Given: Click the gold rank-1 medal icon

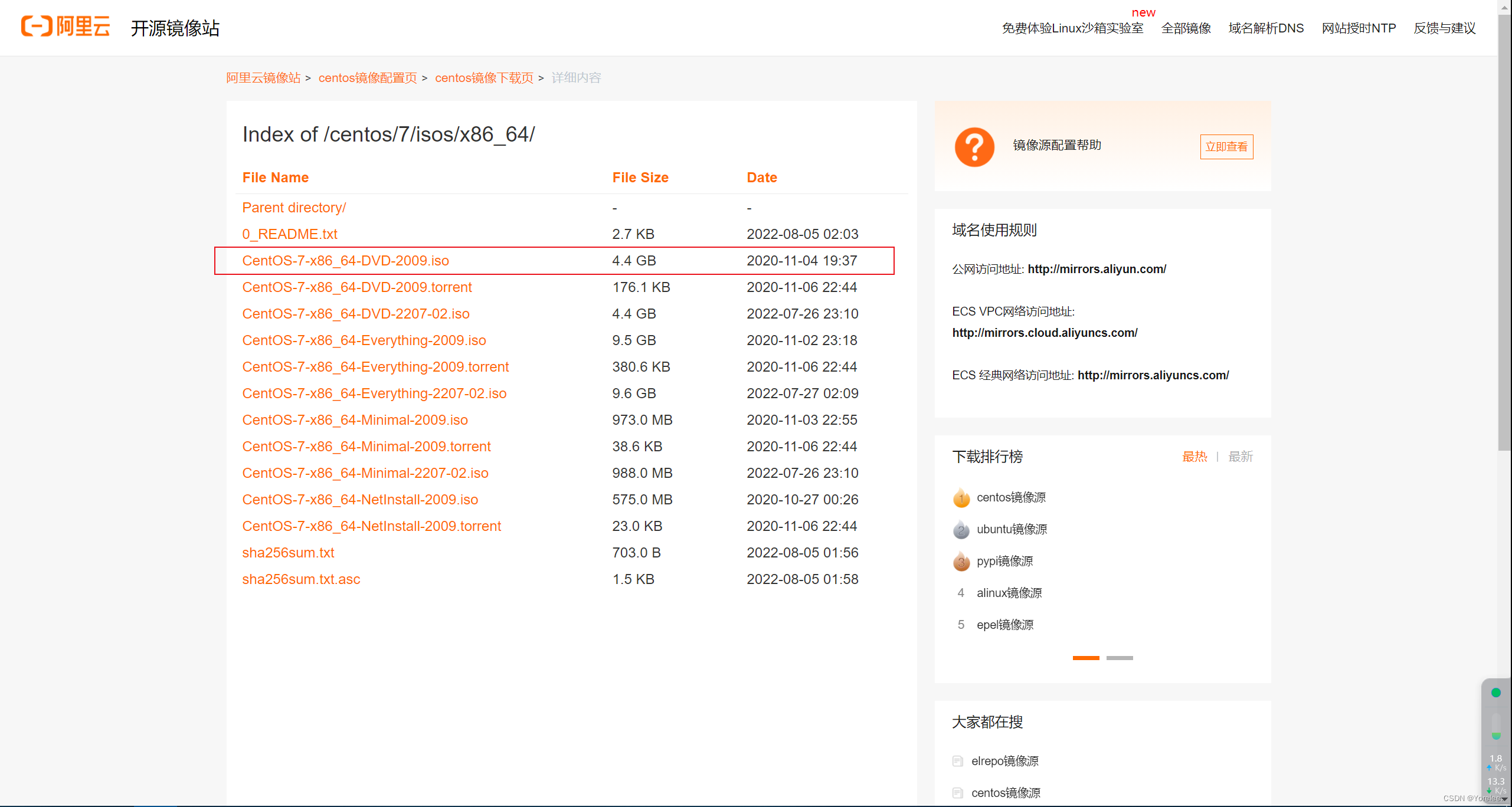Looking at the screenshot, I should point(961,498).
